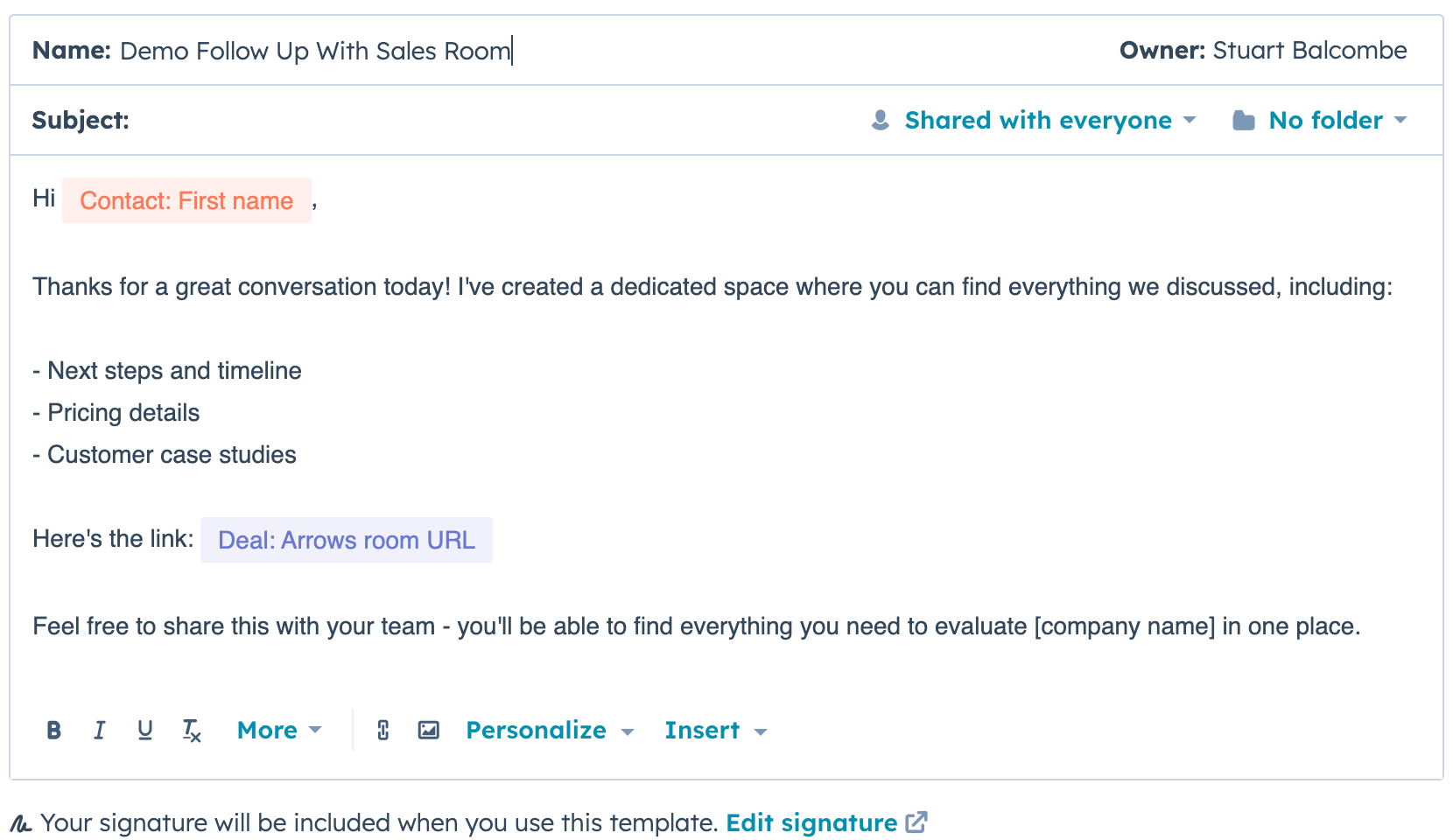Insert an image with the image icon
Viewport: 1453px width, 840px height.
point(428,730)
